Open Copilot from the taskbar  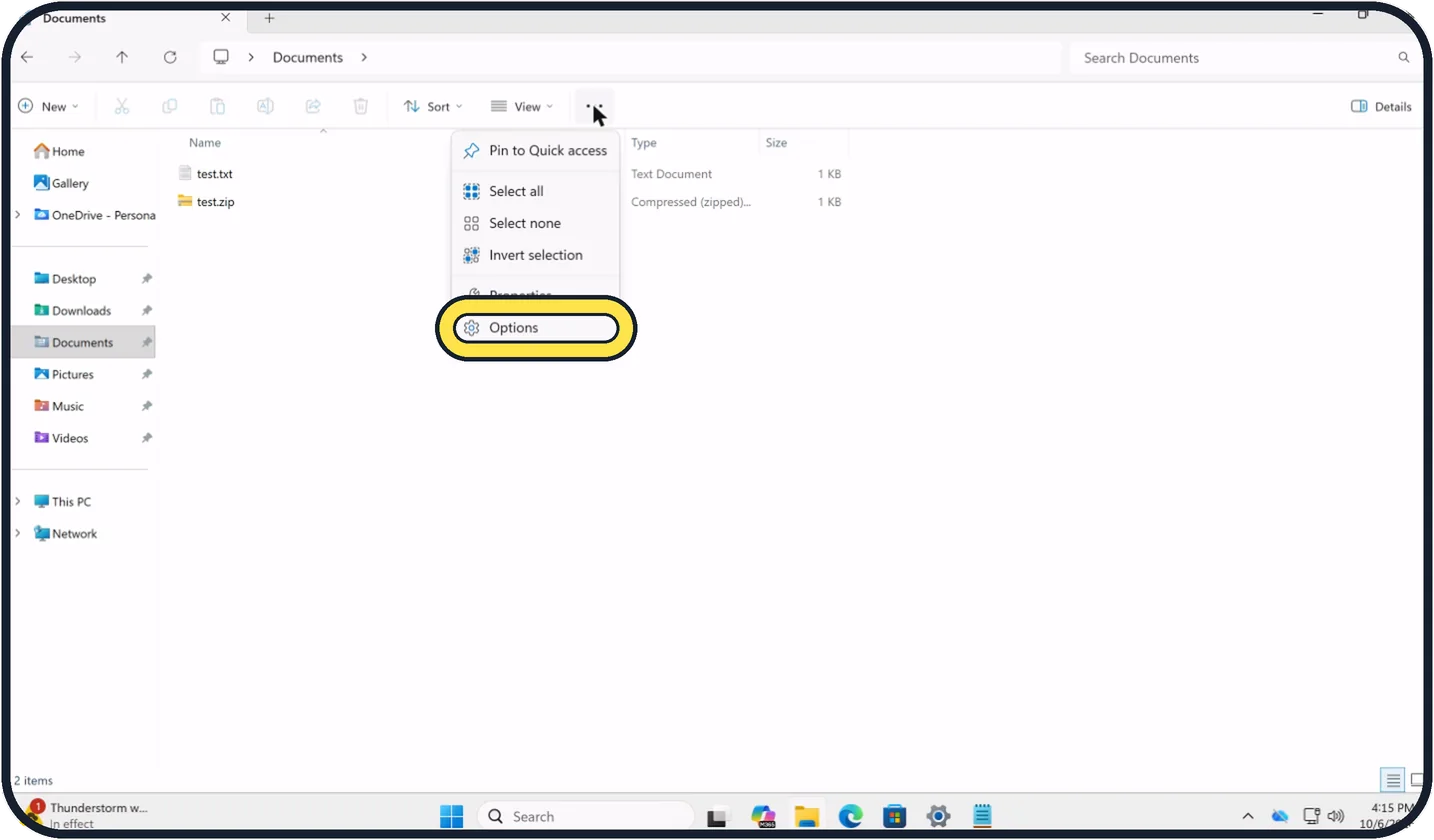coord(764,816)
